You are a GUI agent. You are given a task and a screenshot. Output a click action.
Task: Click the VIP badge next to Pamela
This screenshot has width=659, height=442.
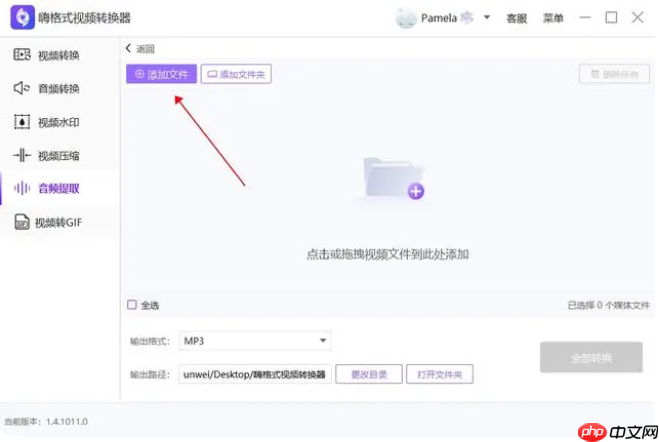(467, 18)
